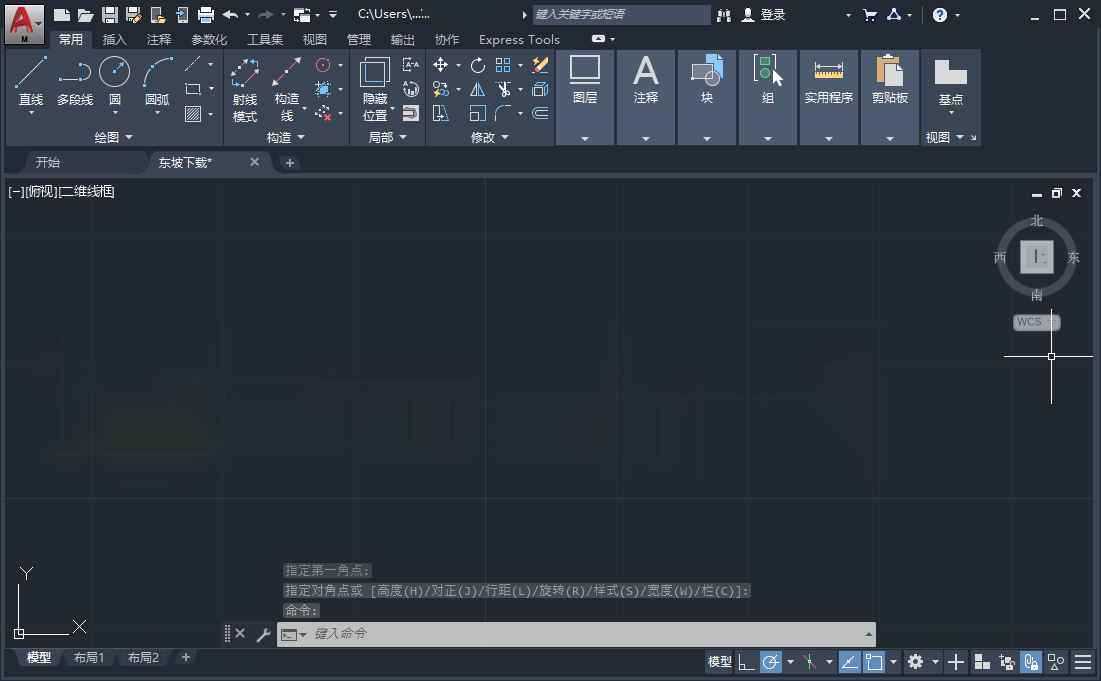The width and height of the screenshot is (1101, 681).
Task: Select the Trim scissors tool
Action: click(503, 89)
